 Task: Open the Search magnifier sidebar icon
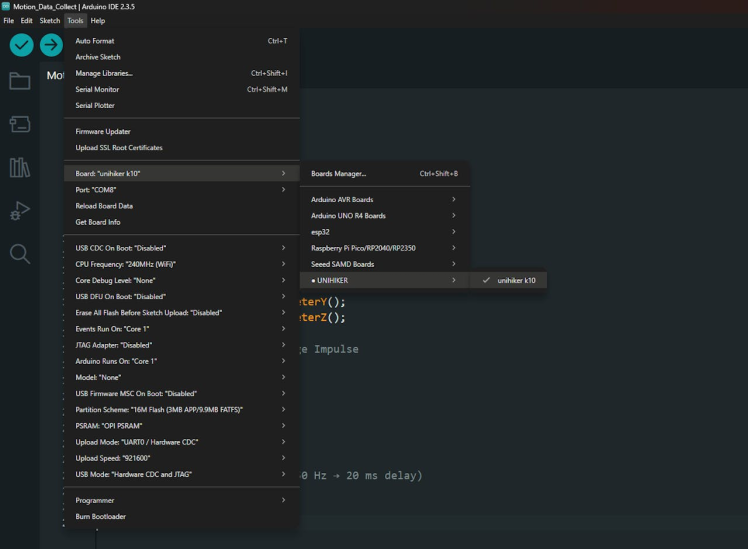pyautogui.click(x=20, y=253)
